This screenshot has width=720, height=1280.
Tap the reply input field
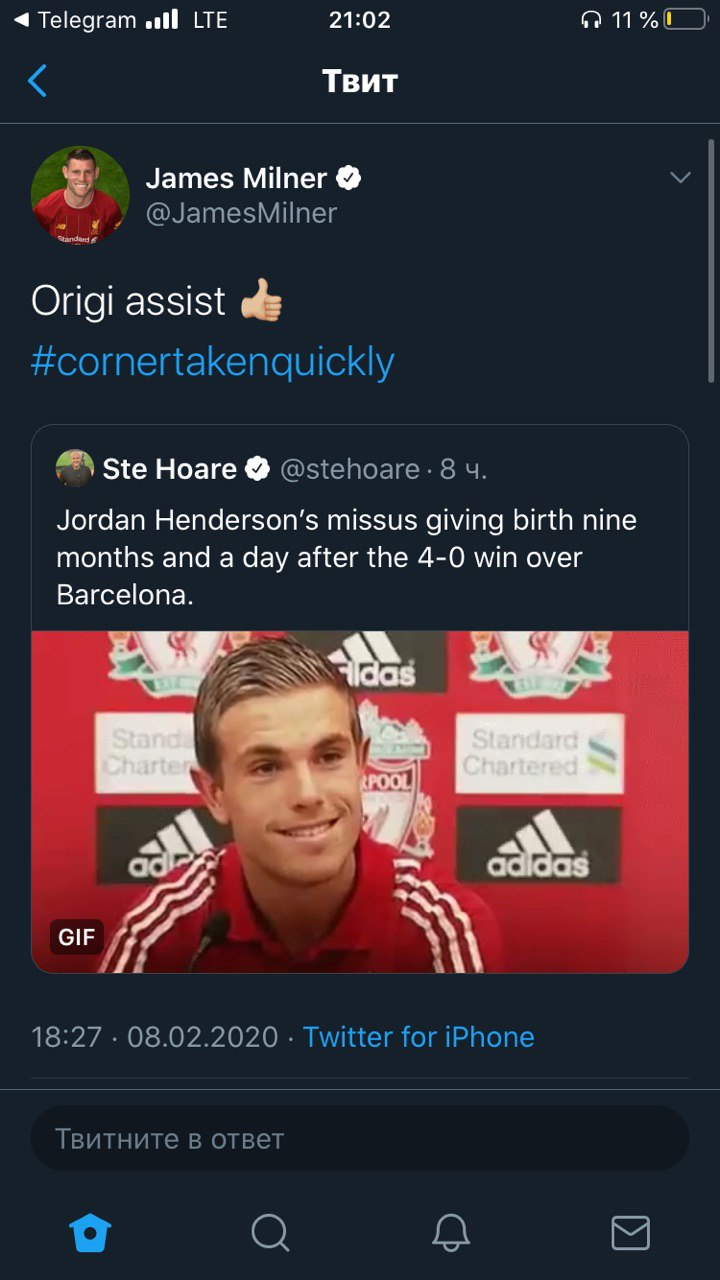click(x=360, y=1138)
